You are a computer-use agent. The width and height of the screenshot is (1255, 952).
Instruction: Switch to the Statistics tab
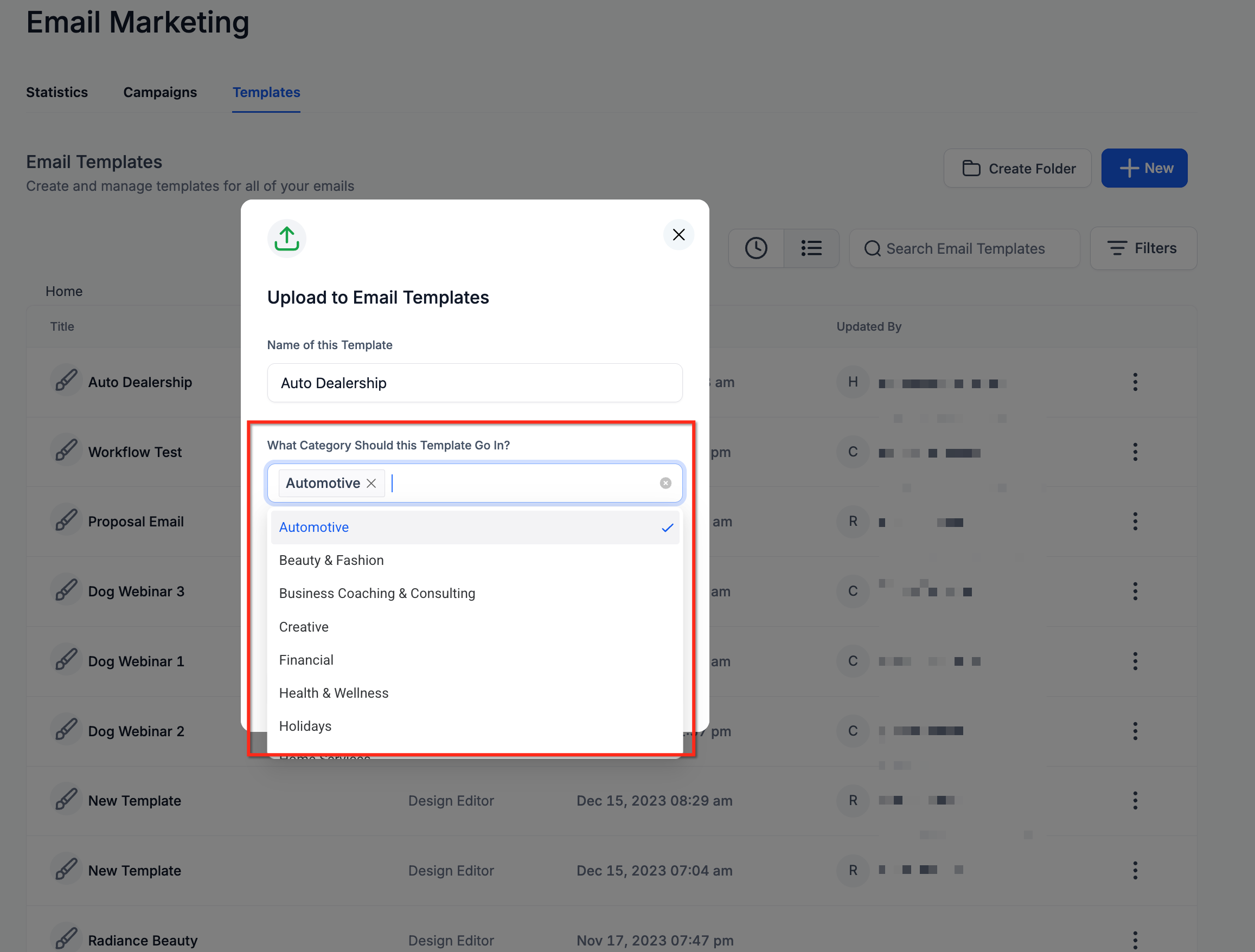click(x=57, y=92)
